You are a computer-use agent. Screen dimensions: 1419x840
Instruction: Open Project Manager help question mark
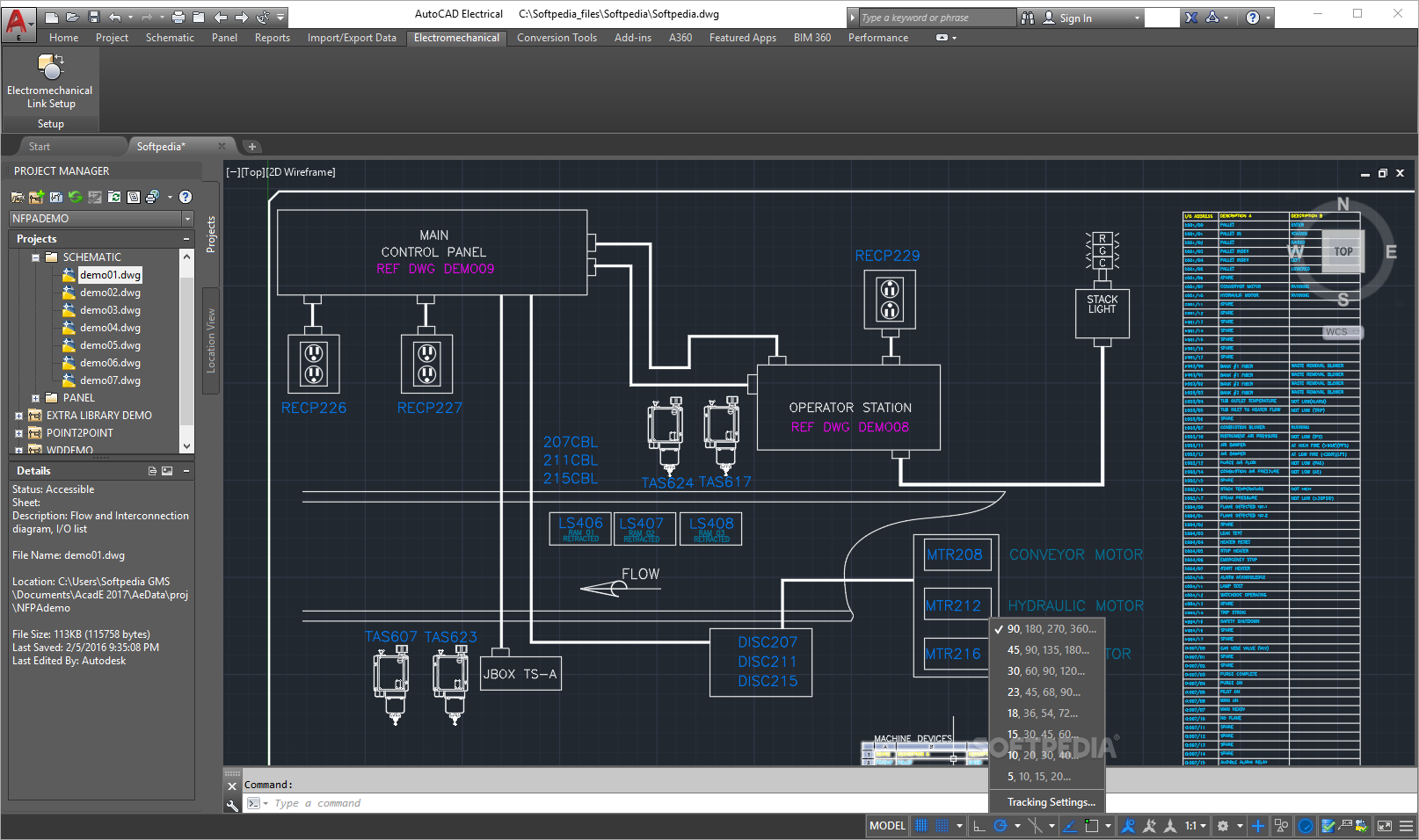pos(186,197)
